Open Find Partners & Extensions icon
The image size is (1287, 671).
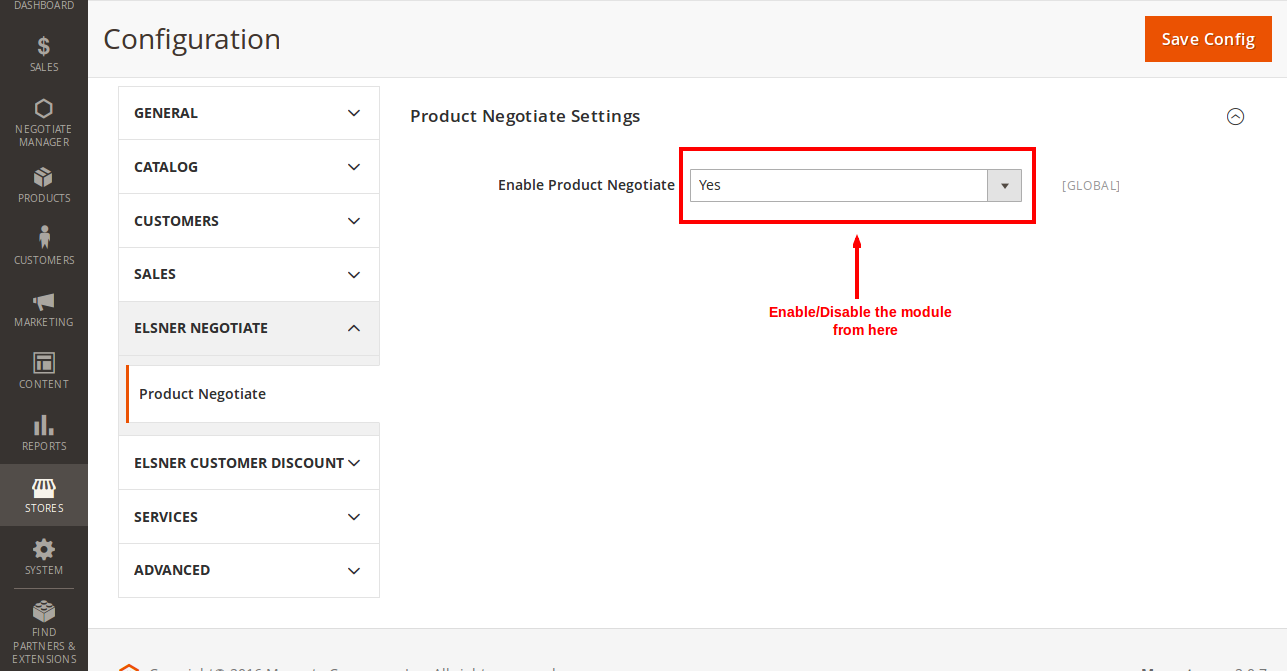tap(44, 611)
